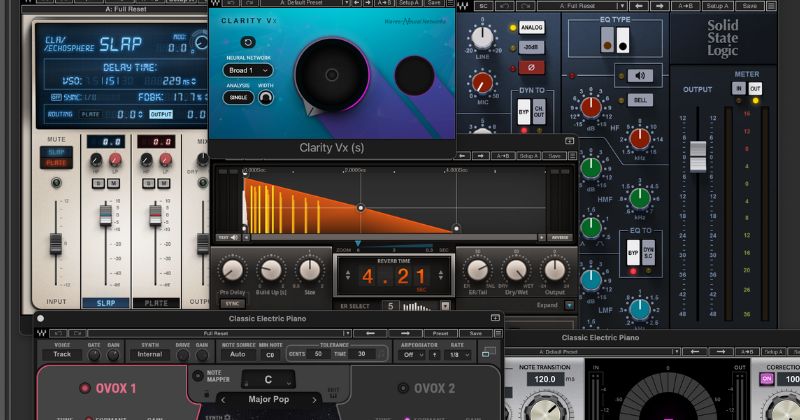Screen dimensions: 800x420
Task: Click the Dry/Wet knob in reverb
Action: pos(516,270)
